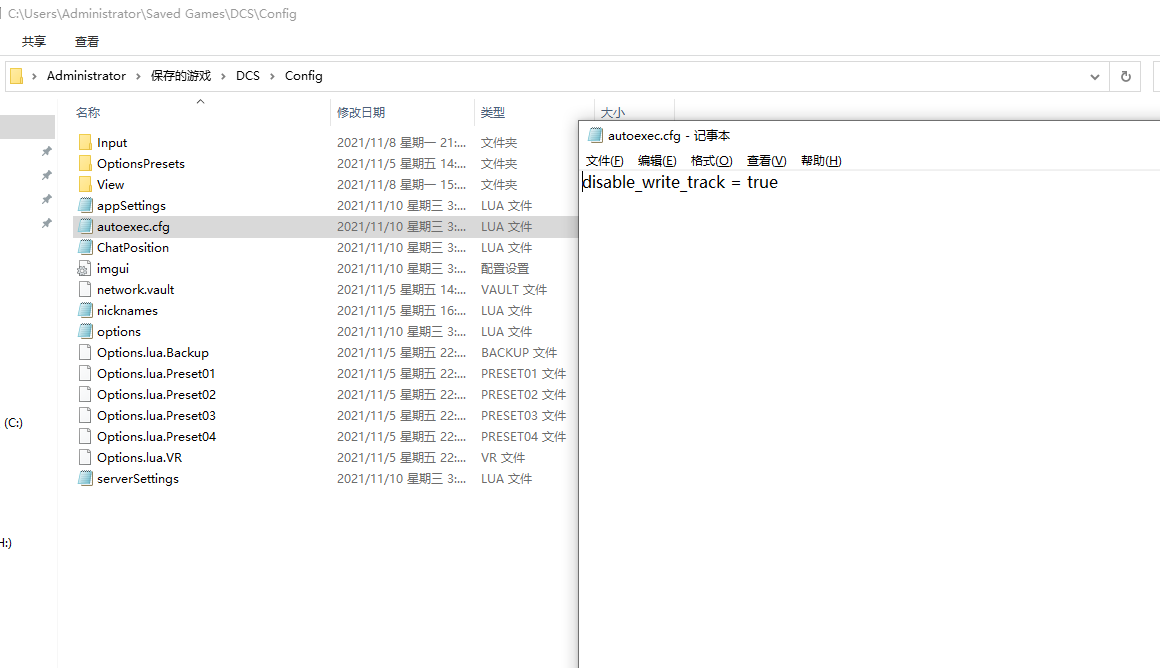Select the file named autoexec.cfg

coord(133,226)
